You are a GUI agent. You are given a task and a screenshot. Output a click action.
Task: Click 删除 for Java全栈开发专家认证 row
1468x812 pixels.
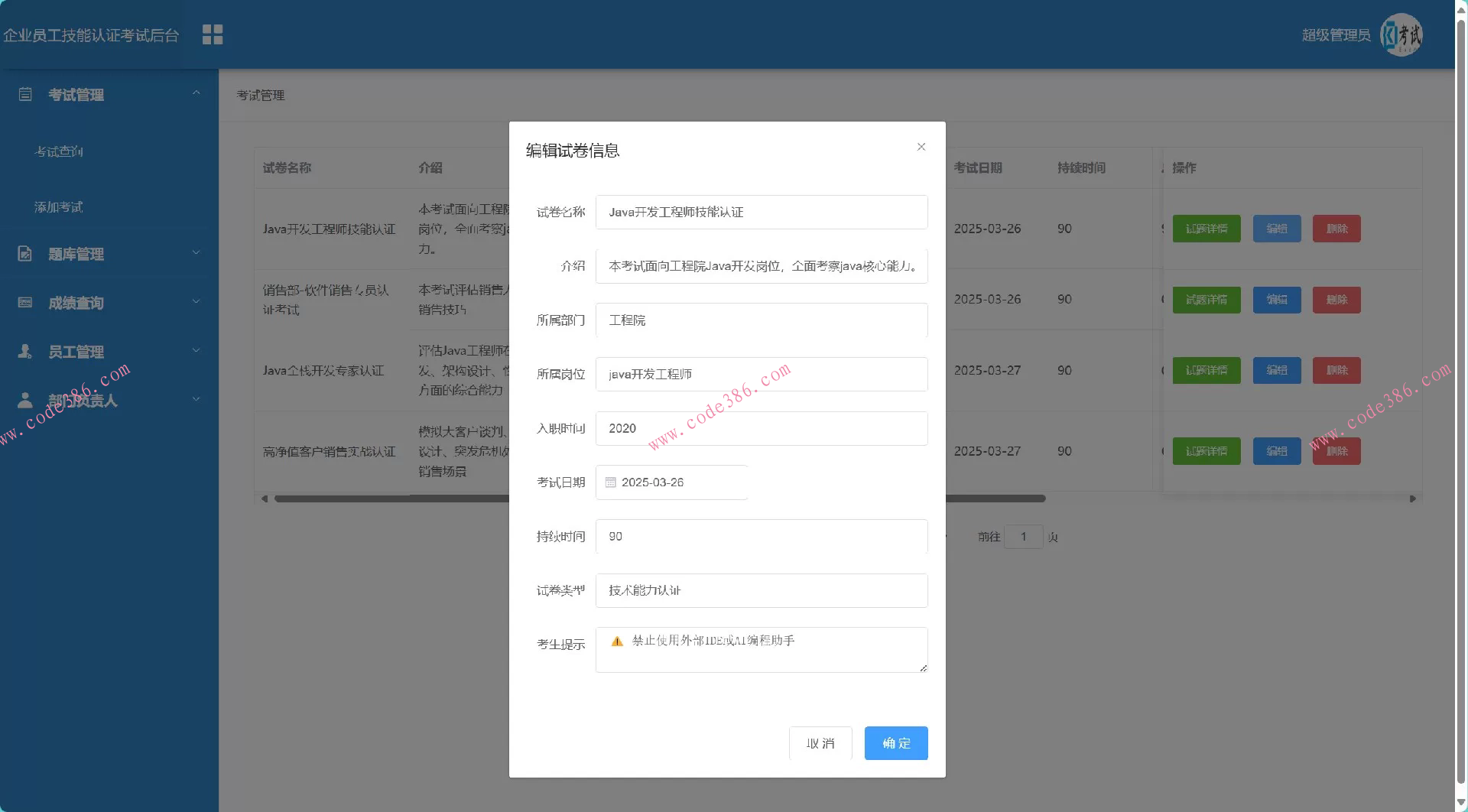click(x=1336, y=370)
